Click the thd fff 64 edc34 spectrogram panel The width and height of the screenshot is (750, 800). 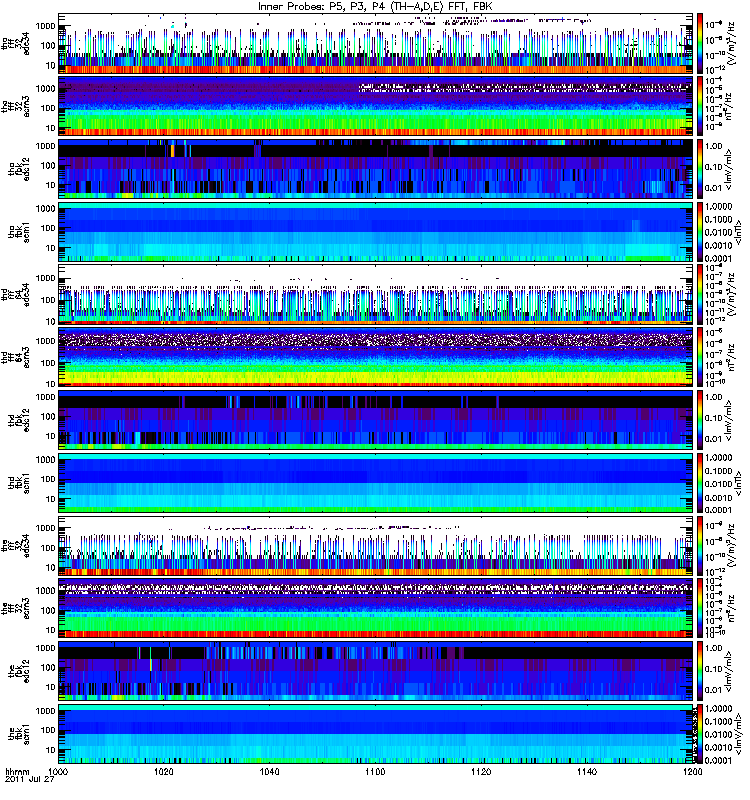click(376, 294)
